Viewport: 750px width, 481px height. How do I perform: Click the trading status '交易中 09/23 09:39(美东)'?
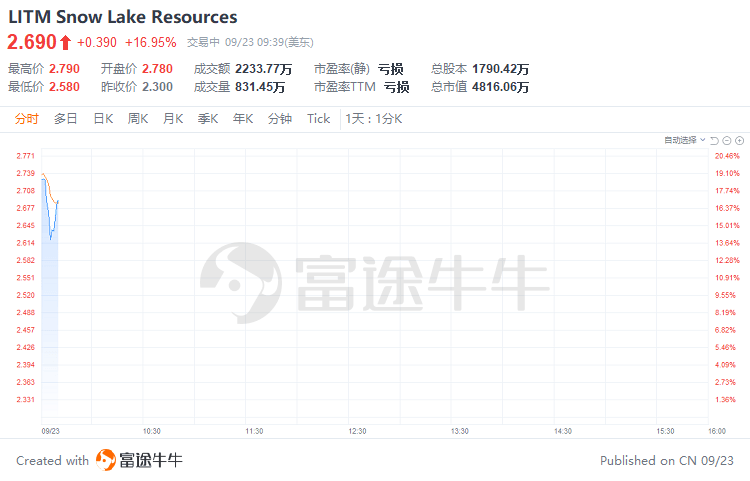pos(250,43)
